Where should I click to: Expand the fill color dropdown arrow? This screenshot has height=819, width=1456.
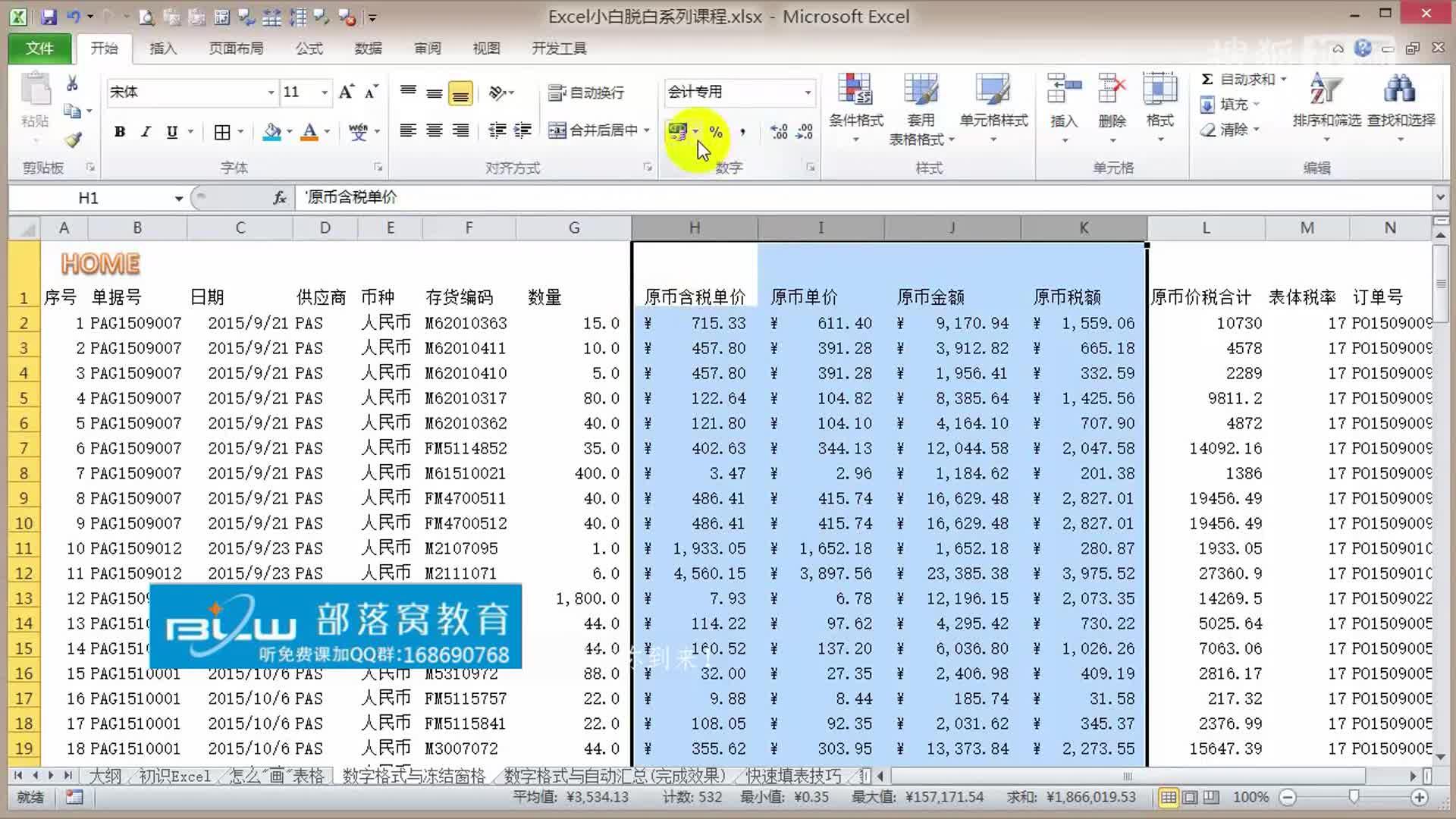288,132
